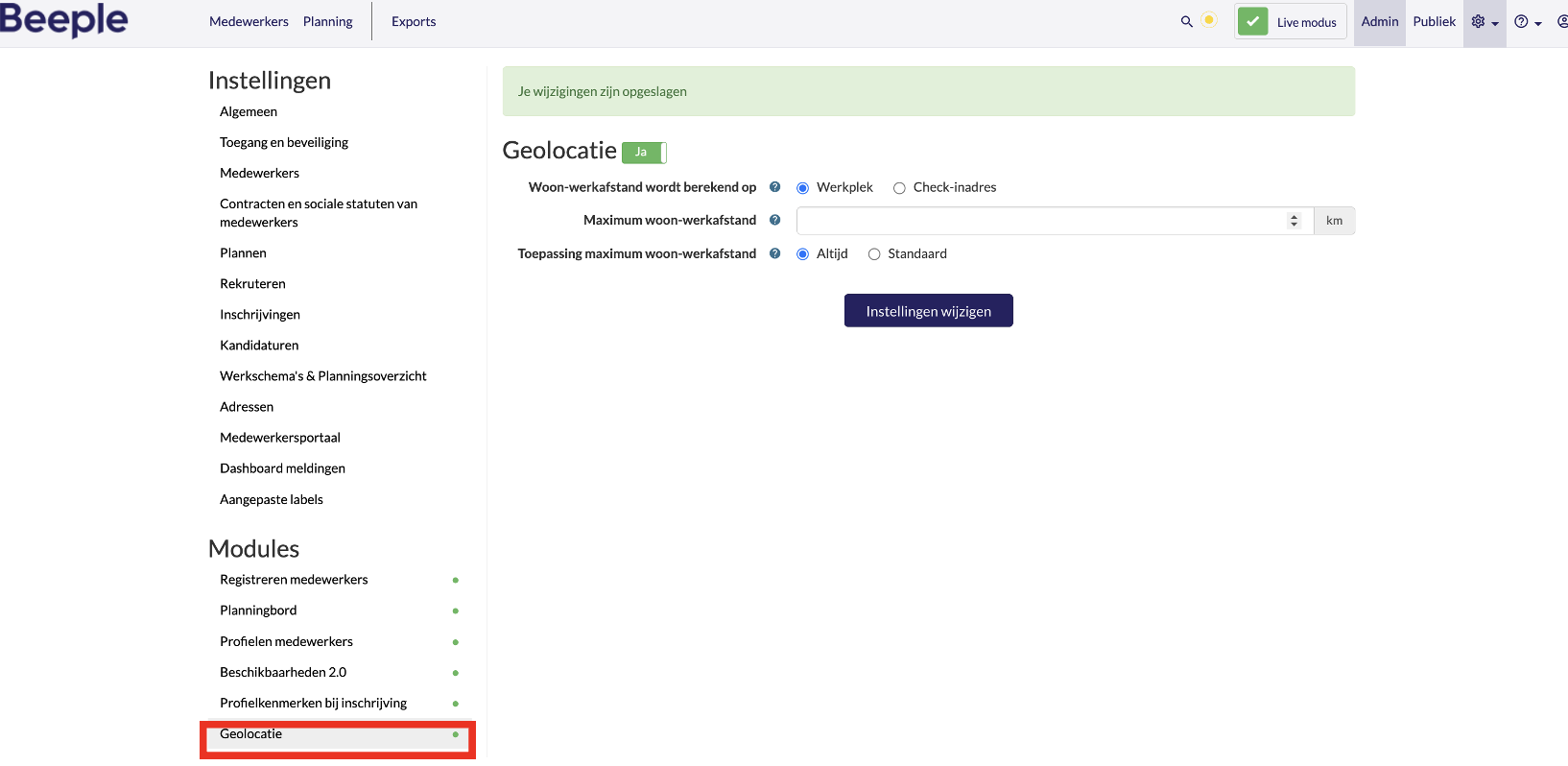This screenshot has height=766, width=1568.
Task: Open Inschrijvingen settings
Action: [260, 314]
